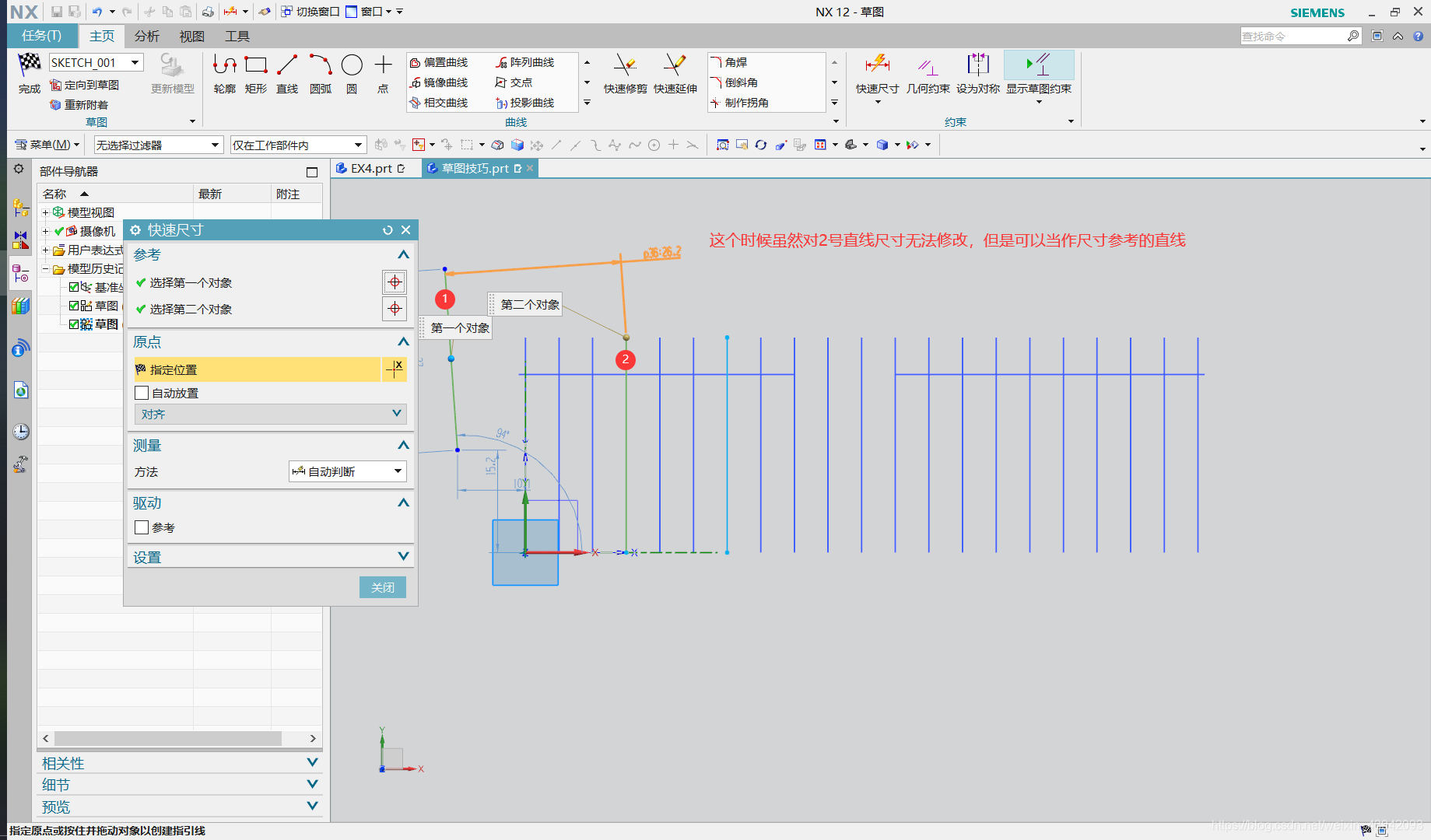1431x840 pixels.
Task: Click Pattern Curve (阵列曲线)
Action: coord(525,62)
